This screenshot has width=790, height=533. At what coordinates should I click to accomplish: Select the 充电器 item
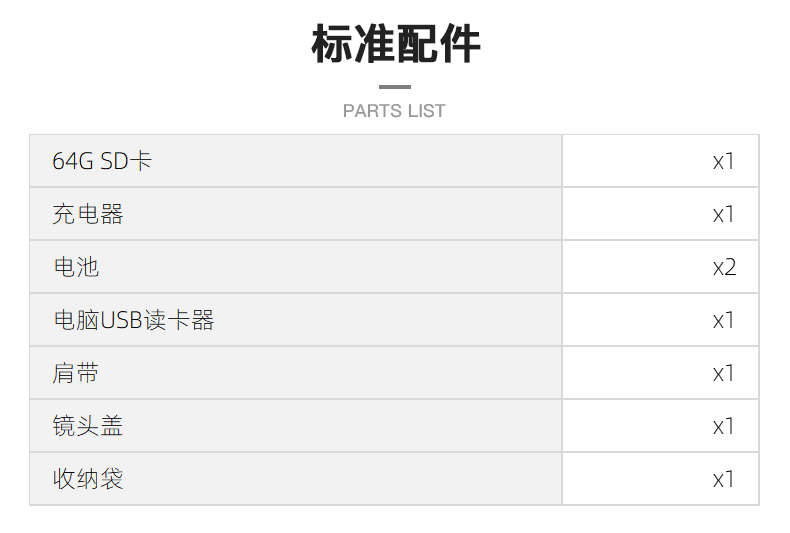pos(88,214)
